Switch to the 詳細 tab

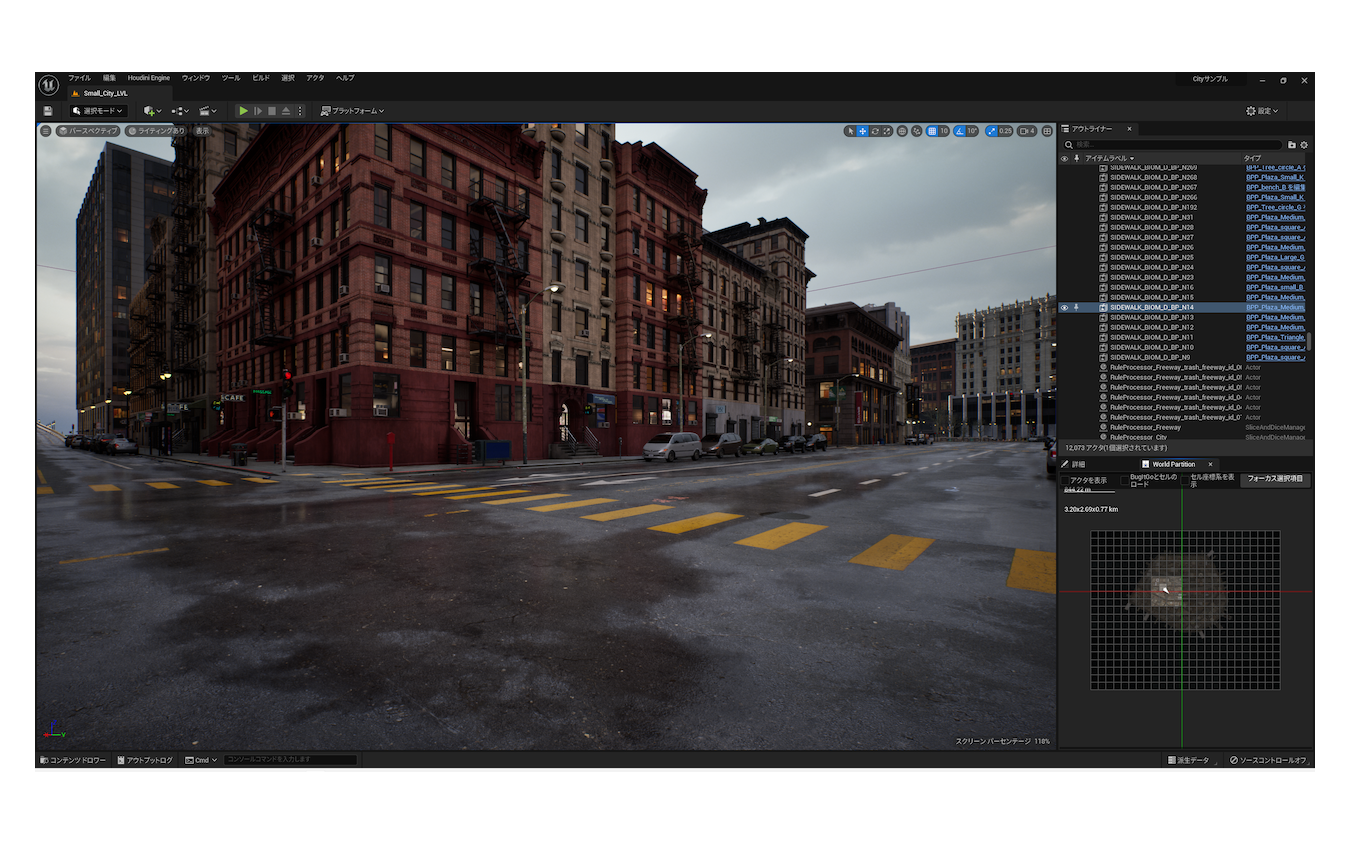(1073, 464)
